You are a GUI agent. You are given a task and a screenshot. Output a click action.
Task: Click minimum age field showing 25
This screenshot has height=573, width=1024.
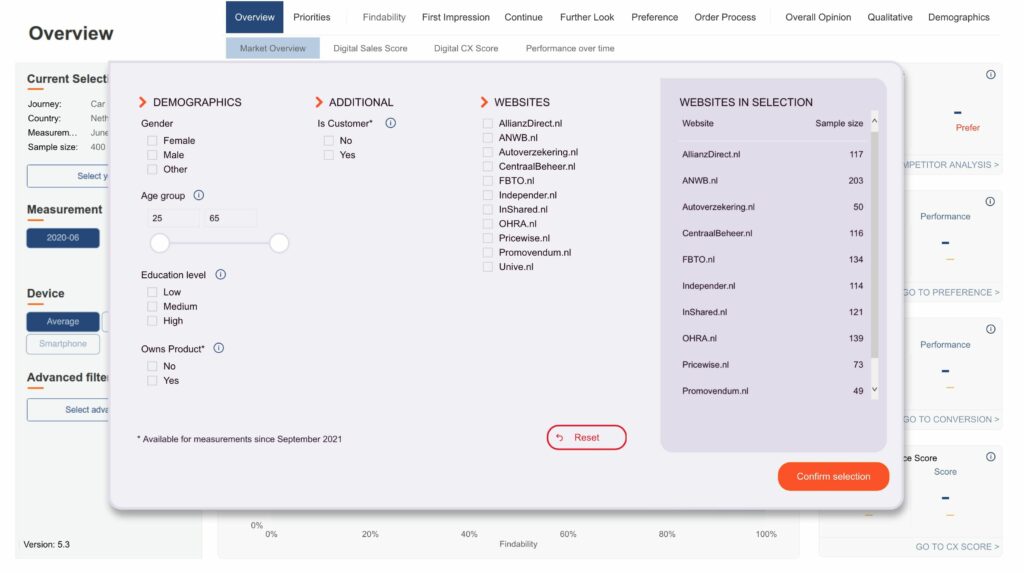pyautogui.click(x=171, y=218)
